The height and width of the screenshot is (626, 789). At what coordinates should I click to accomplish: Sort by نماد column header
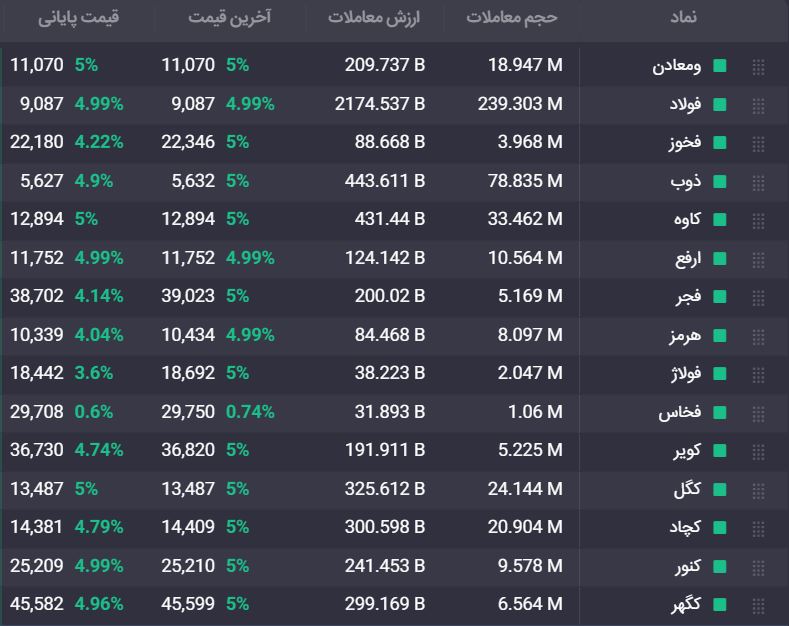[x=683, y=17]
